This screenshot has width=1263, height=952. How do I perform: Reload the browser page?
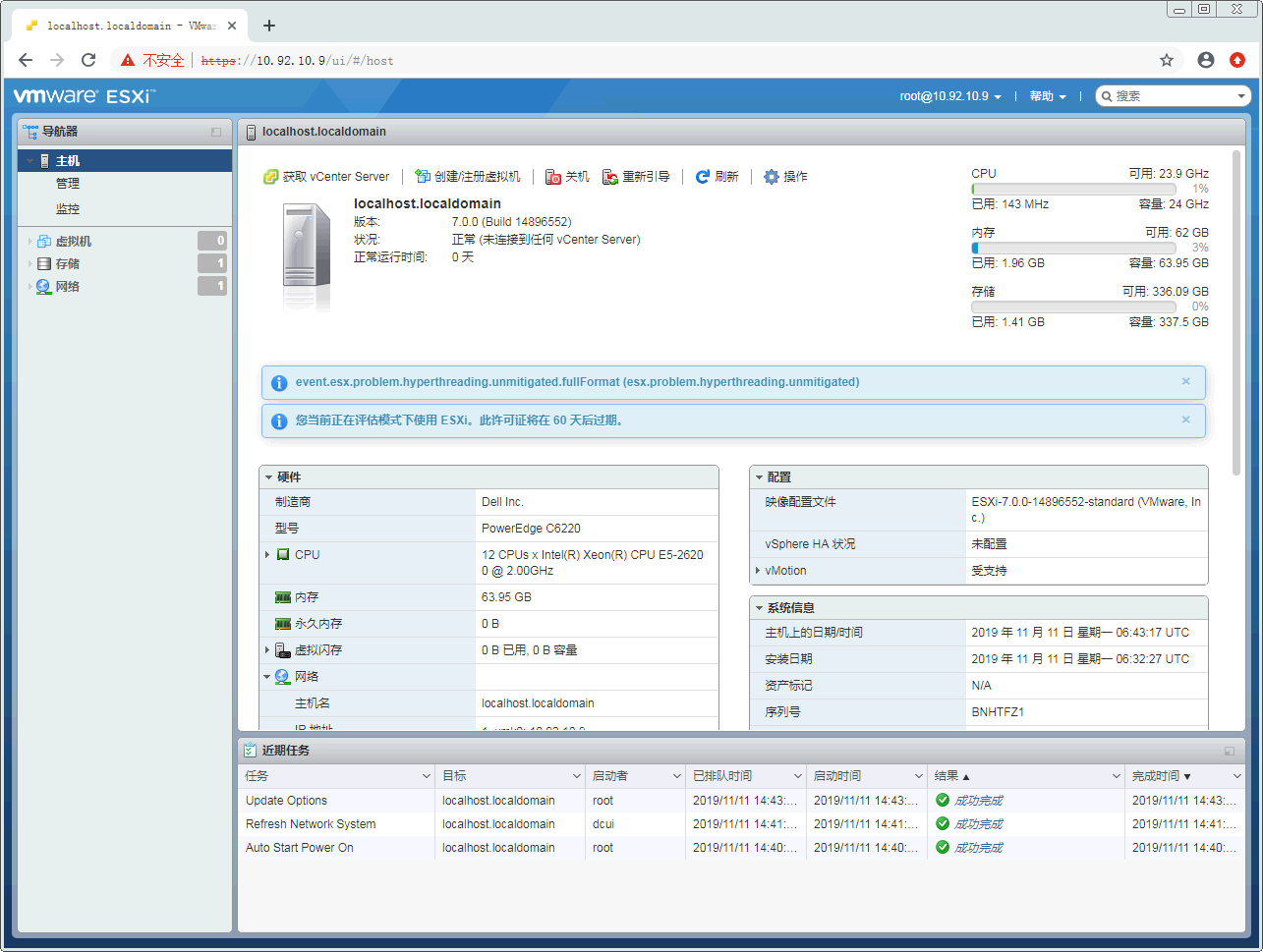[88, 60]
